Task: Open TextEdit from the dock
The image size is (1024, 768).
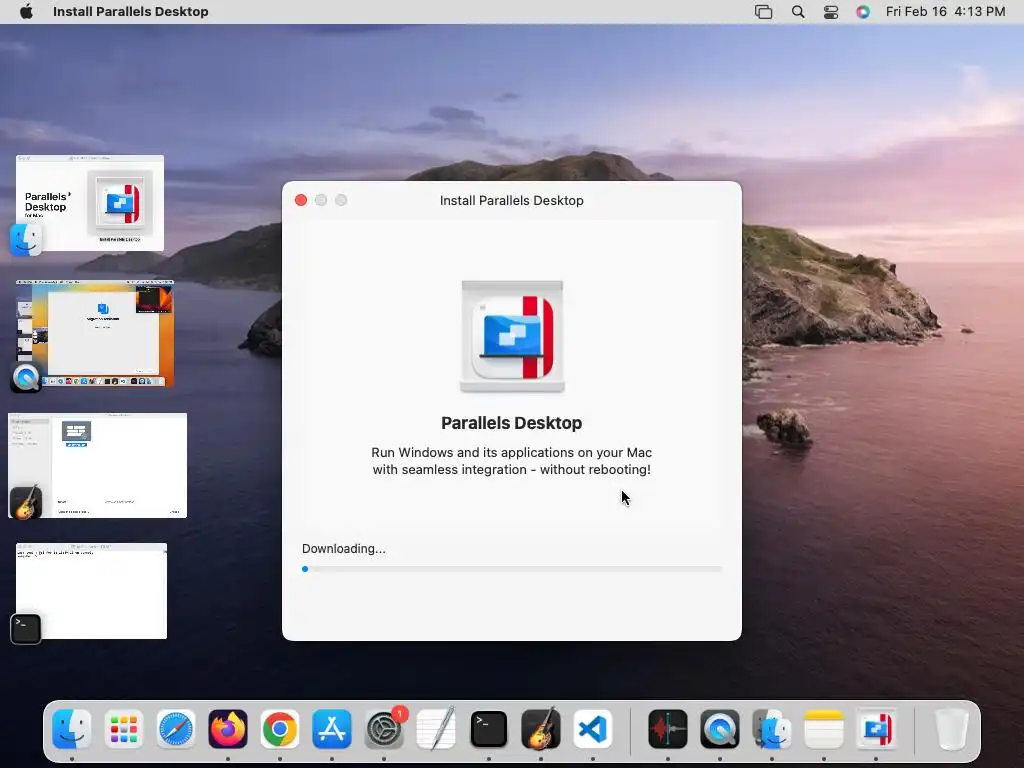Action: click(436, 729)
